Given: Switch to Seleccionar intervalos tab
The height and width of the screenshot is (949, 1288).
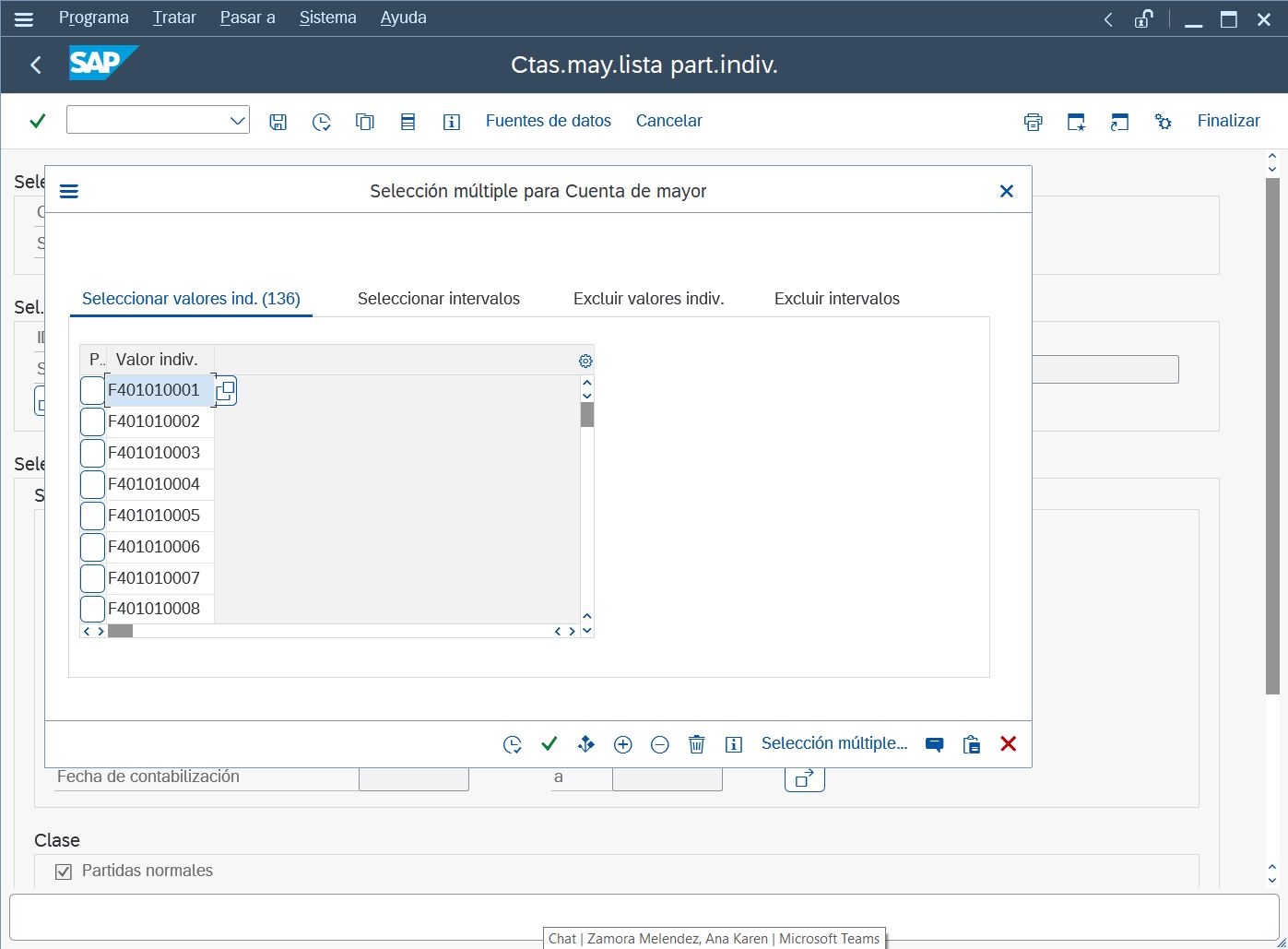Looking at the screenshot, I should [x=439, y=299].
